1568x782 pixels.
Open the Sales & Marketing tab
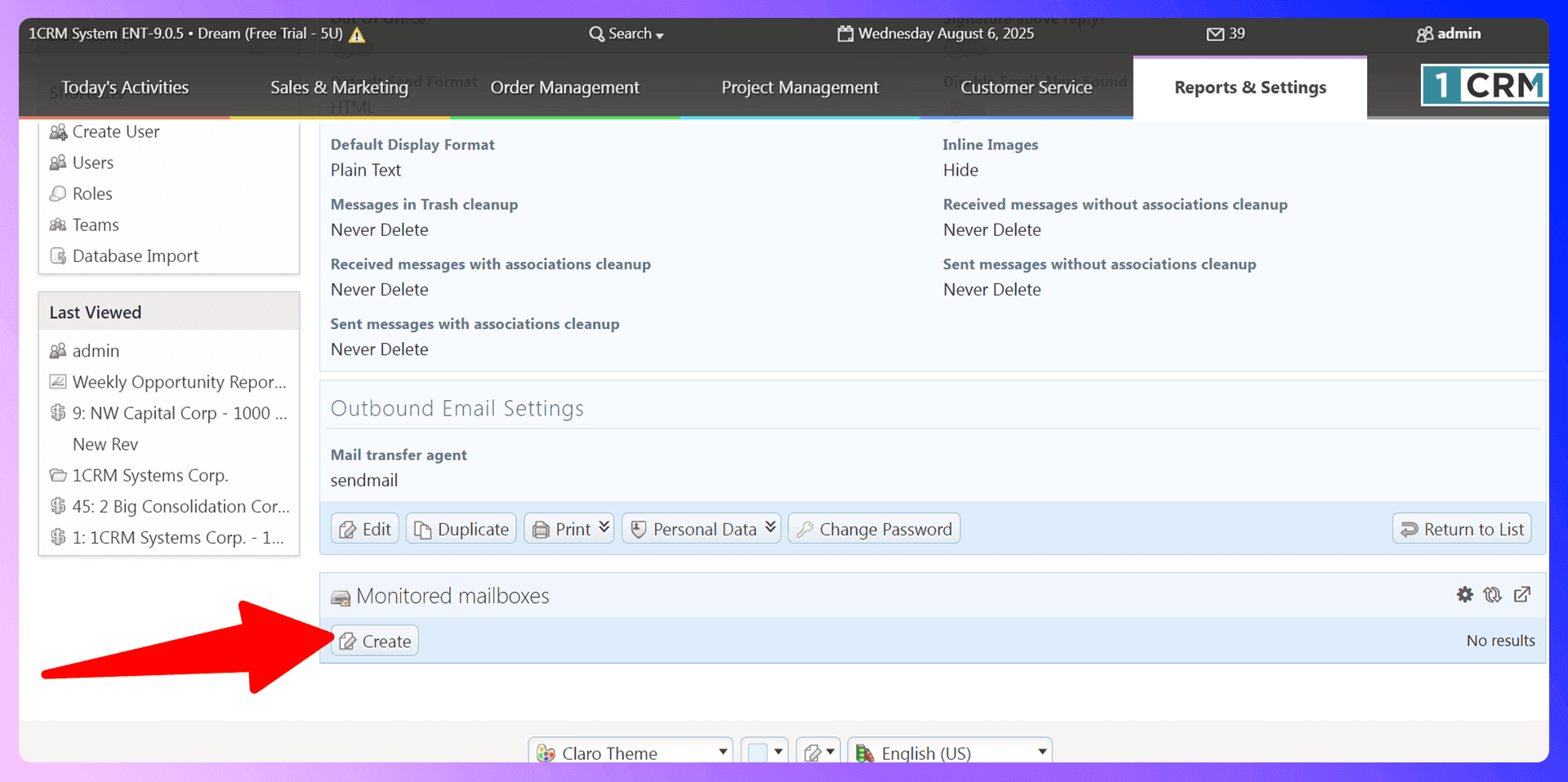(339, 87)
